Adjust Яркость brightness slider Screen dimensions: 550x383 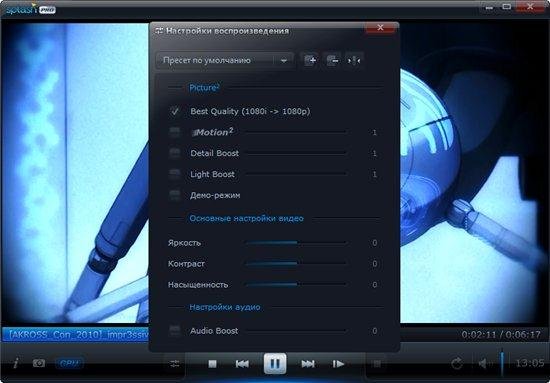click(296, 243)
